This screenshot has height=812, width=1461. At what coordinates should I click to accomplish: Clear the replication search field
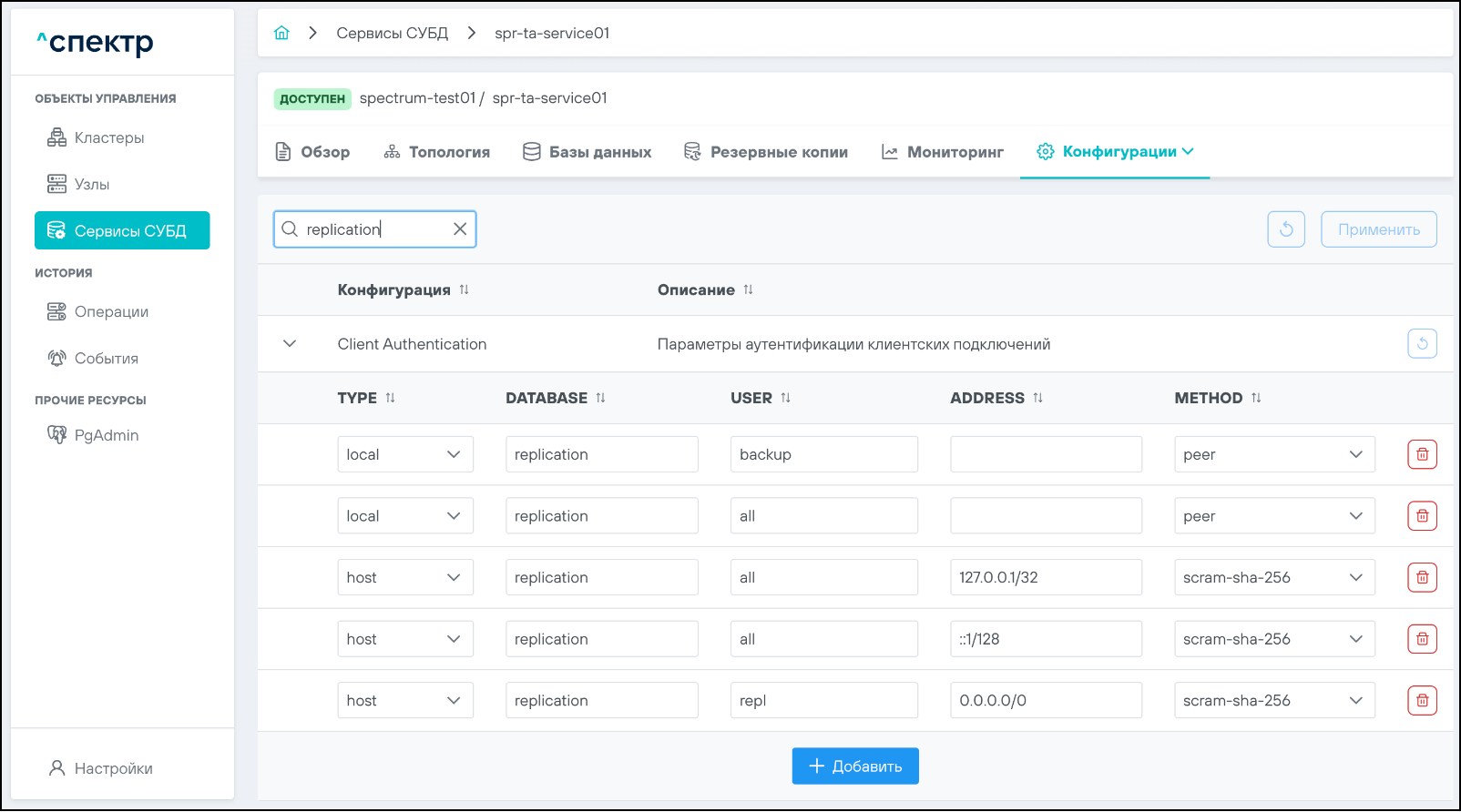pyautogui.click(x=460, y=229)
